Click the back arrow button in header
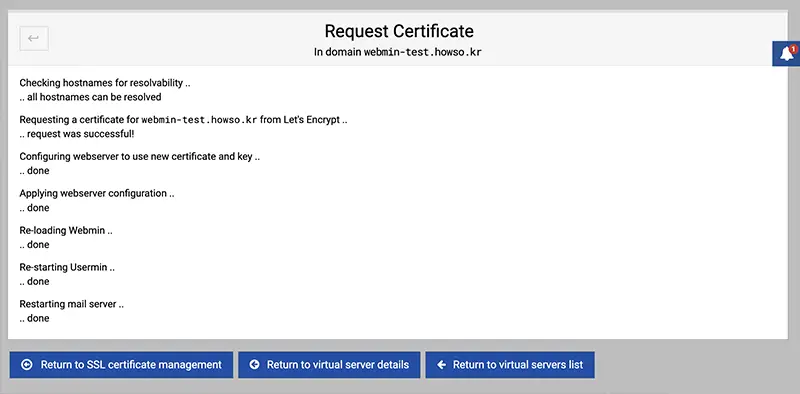Viewport: 800px width, 394px height. click(x=34, y=38)
